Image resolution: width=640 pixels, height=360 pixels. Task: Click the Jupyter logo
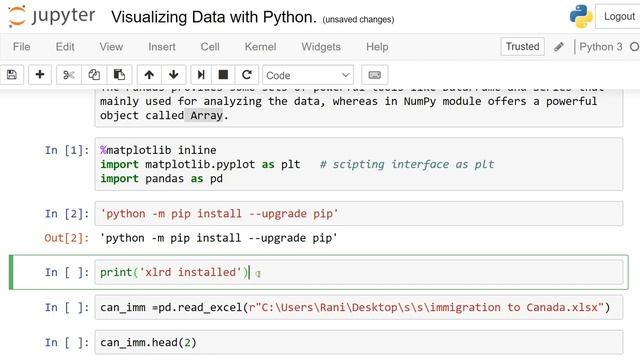[51, 16]
